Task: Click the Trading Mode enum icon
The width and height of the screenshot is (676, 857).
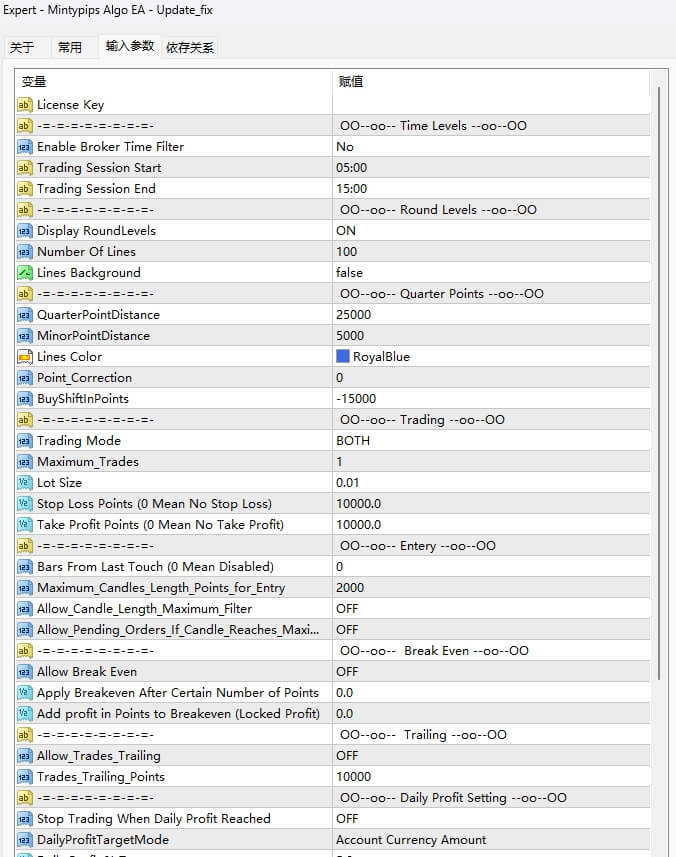Action: (25, 441)
